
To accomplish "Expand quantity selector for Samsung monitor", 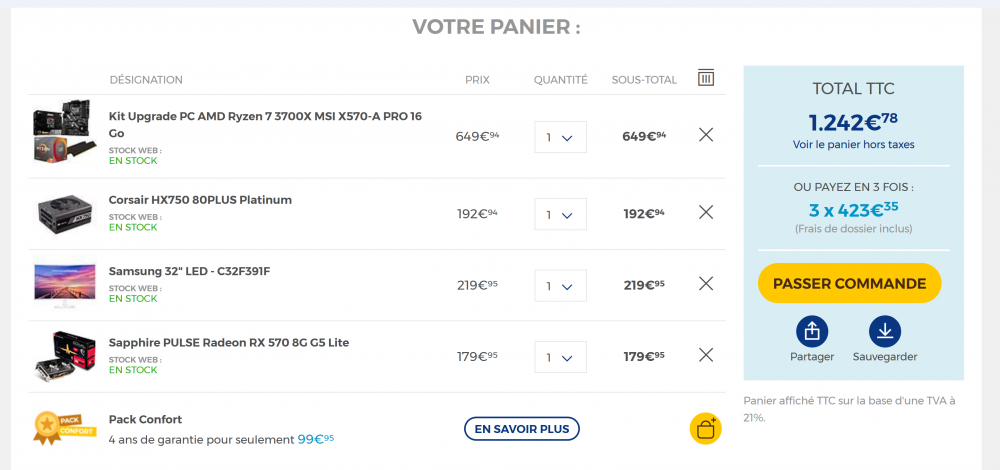I will pos(560,286).
